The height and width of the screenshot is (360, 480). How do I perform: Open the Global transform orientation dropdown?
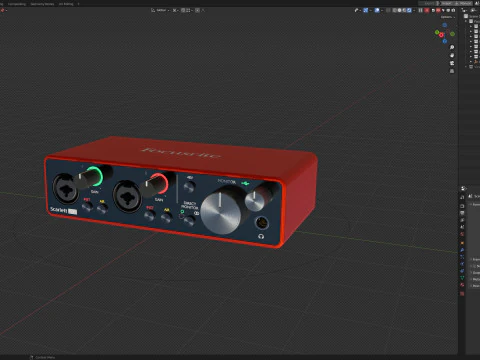[x=161, y=10]
